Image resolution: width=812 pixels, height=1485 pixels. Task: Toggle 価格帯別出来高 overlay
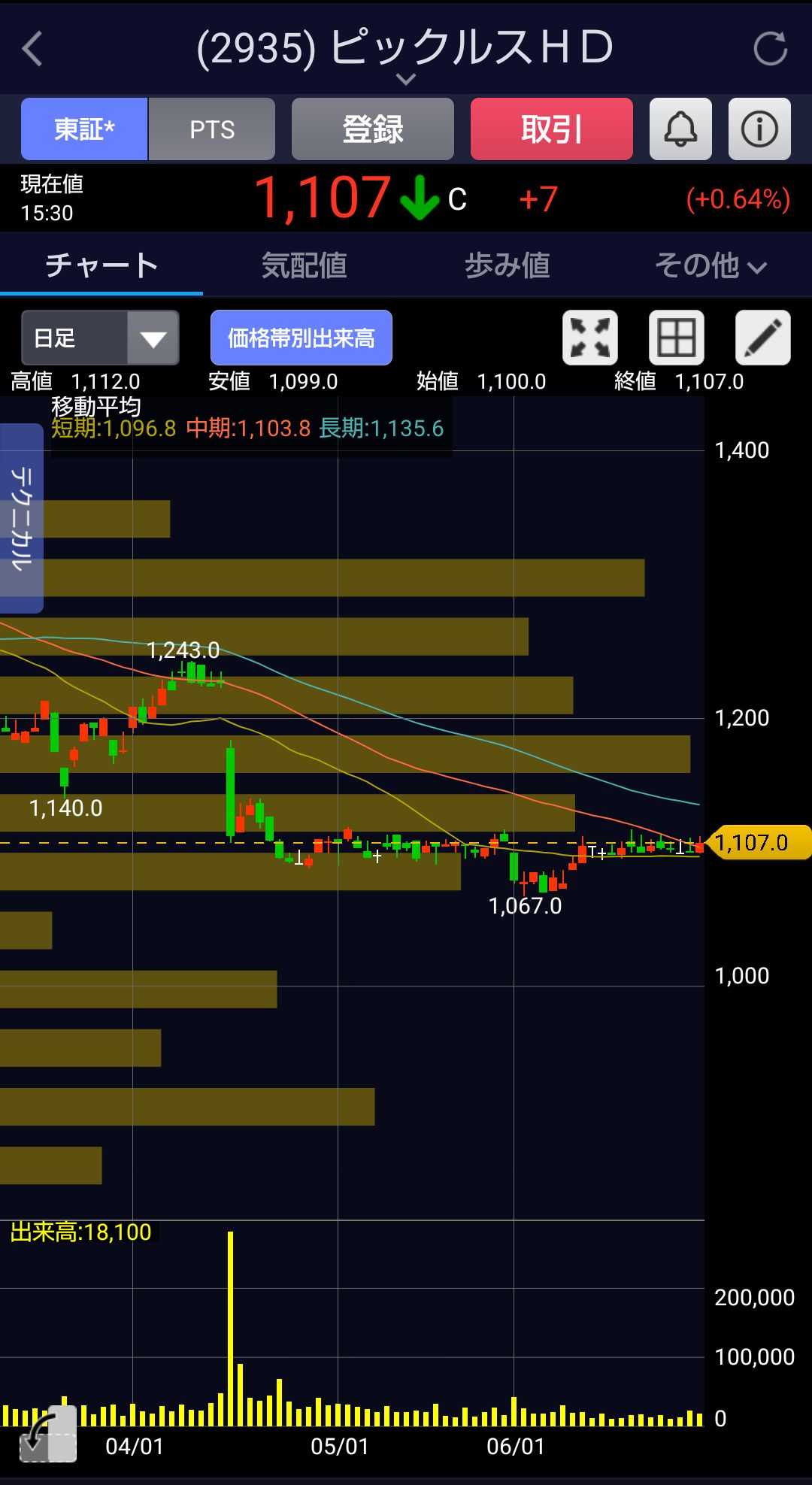(x=301, y=338)
